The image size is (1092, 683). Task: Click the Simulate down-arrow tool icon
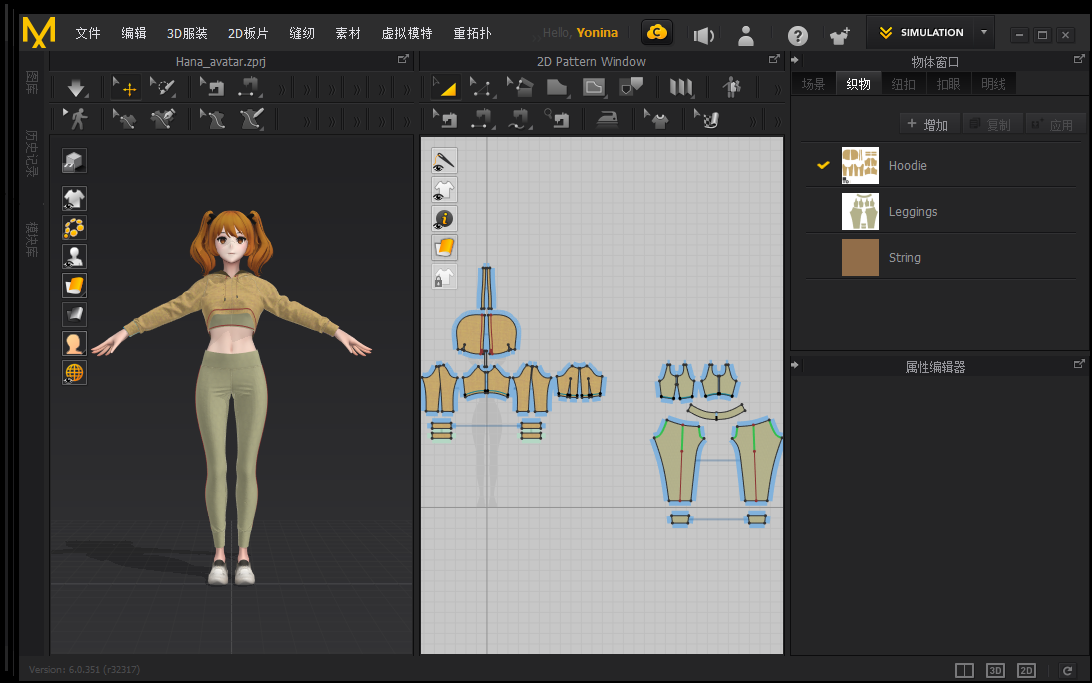click(78, 88)
